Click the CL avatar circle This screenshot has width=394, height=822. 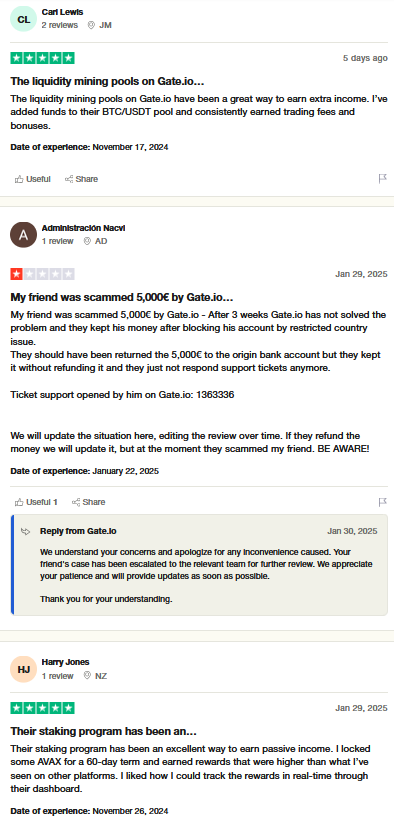tap(24, 19)
